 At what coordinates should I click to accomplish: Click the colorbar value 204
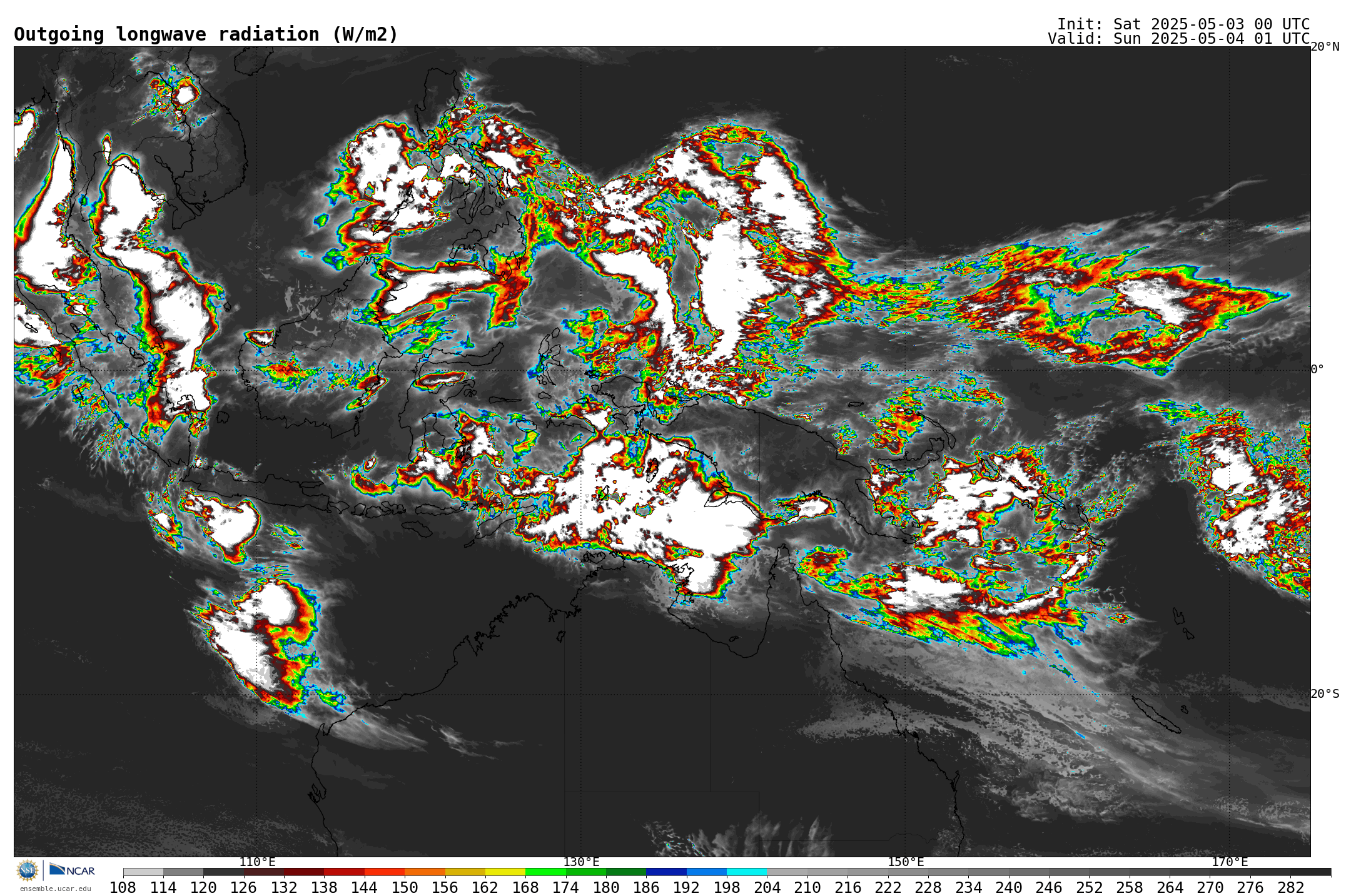(767, 888)
